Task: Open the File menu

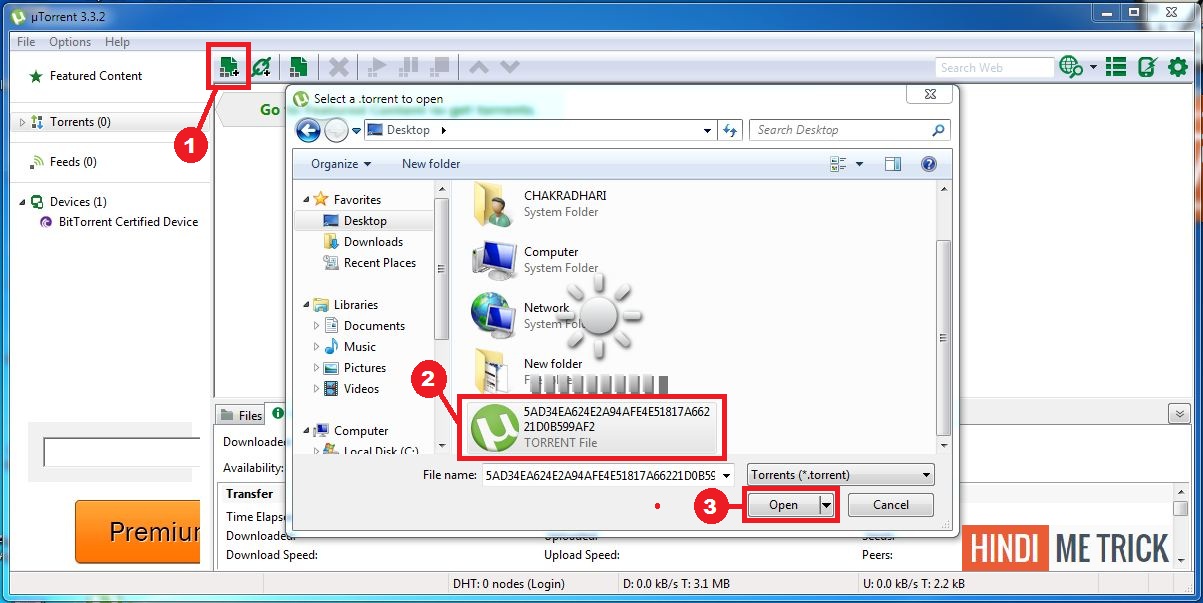Action: (x=26, y=42)
